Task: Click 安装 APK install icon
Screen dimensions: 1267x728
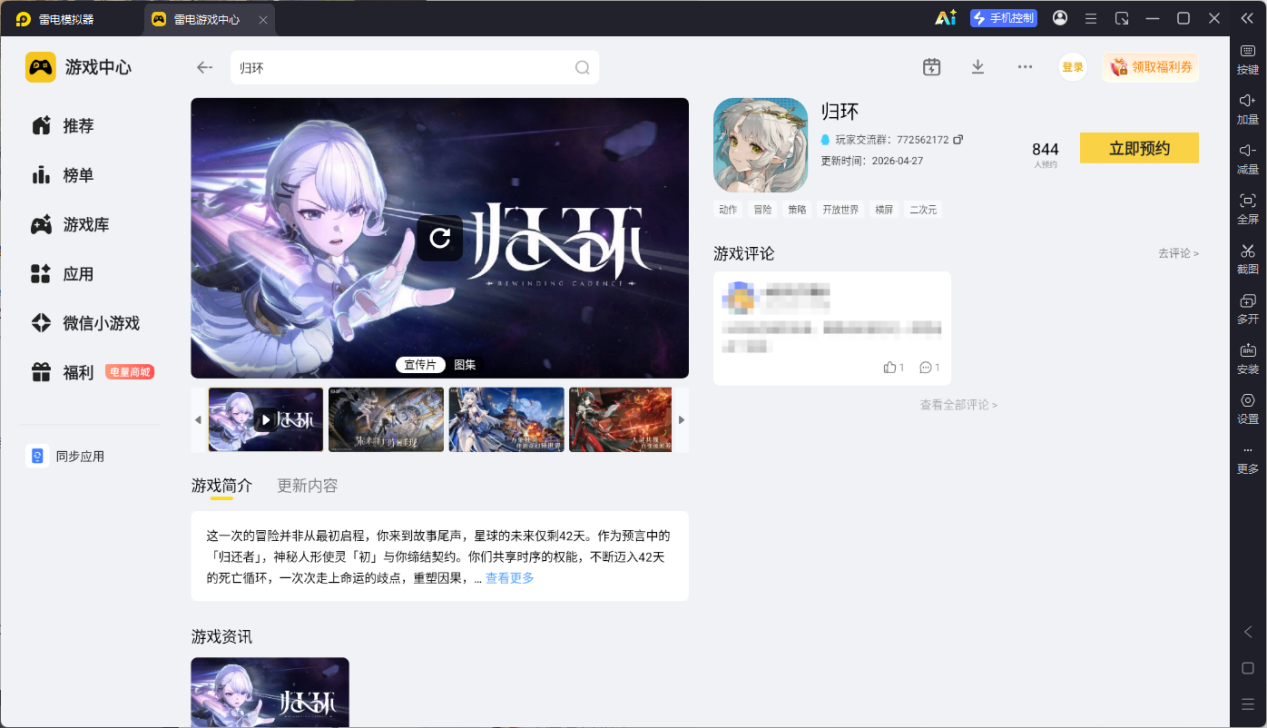Action: [x=1248, y=359]
